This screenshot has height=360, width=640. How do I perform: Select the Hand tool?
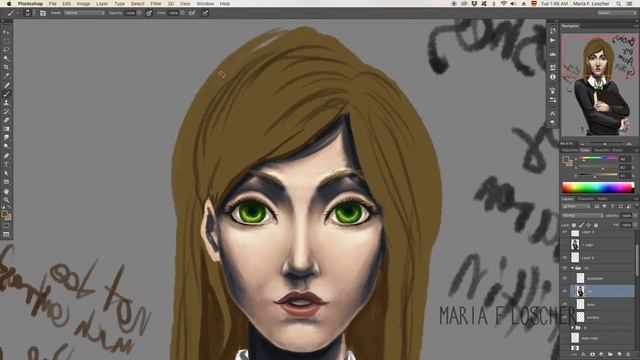click(6, 191)
